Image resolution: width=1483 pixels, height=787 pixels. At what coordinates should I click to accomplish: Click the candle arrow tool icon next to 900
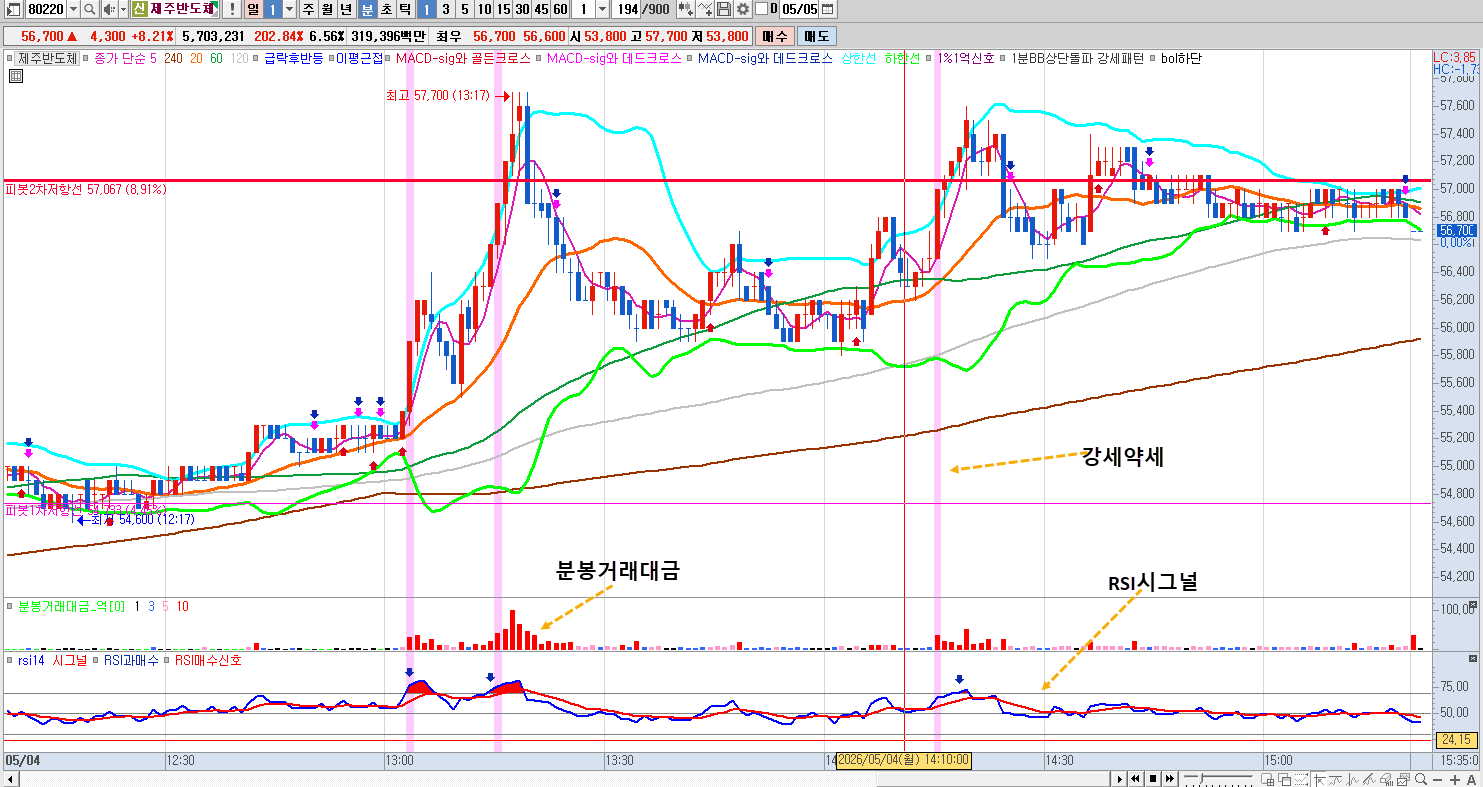click(x=686, y=9)
